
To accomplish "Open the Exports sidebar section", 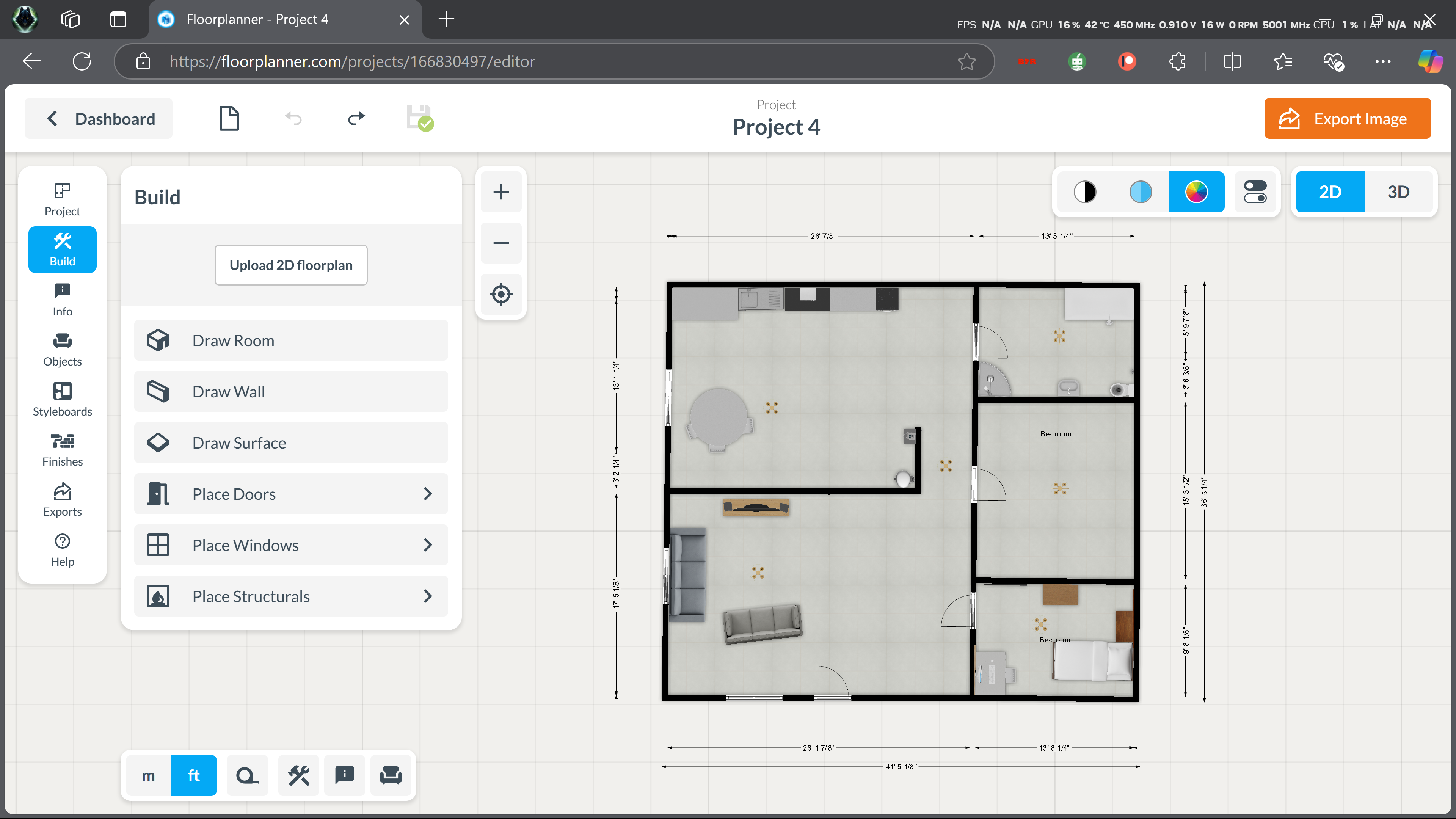I will pos(62,500).
